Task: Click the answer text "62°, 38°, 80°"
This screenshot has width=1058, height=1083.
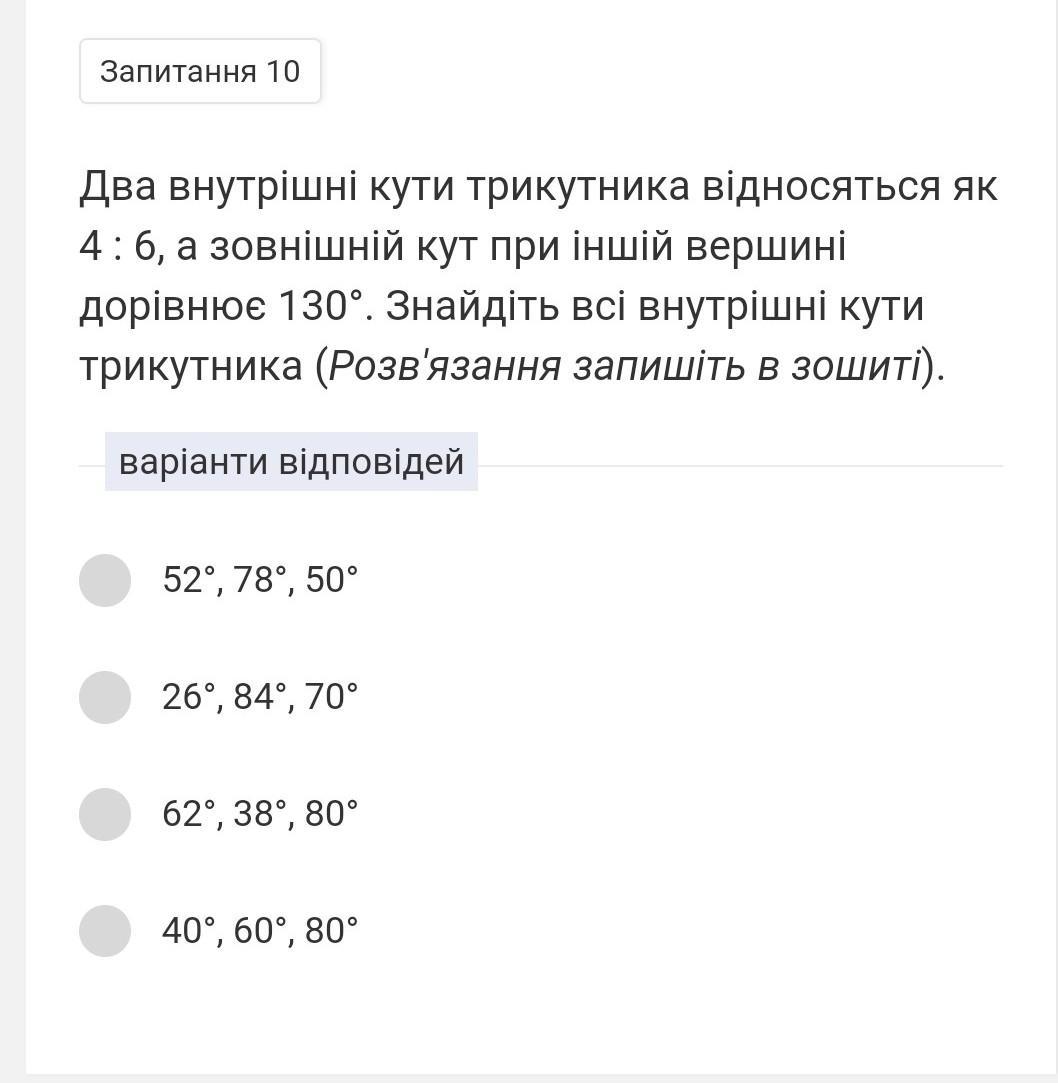Action: [x=260, y=814]
